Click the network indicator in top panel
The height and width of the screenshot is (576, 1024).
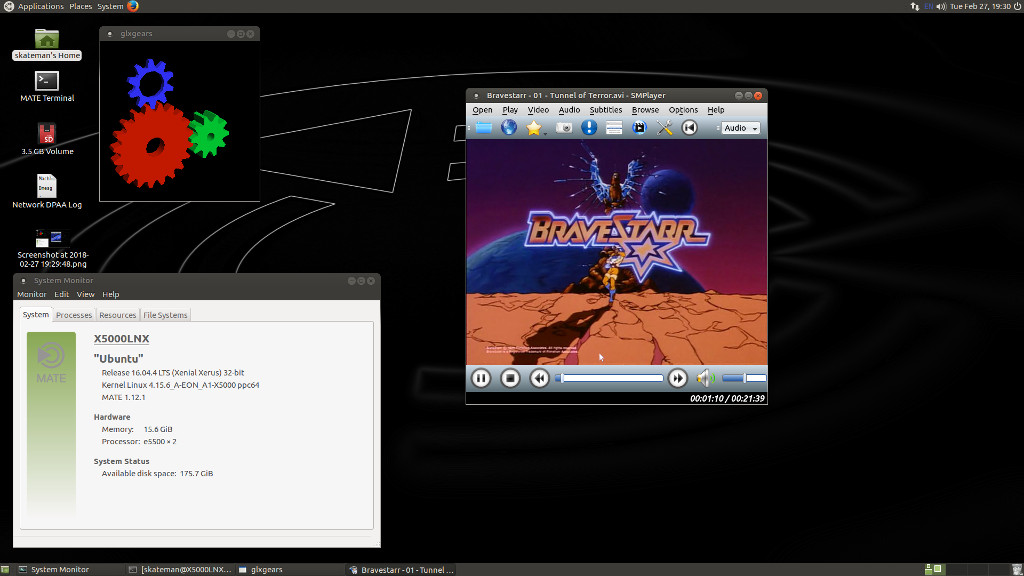point(914,6)
